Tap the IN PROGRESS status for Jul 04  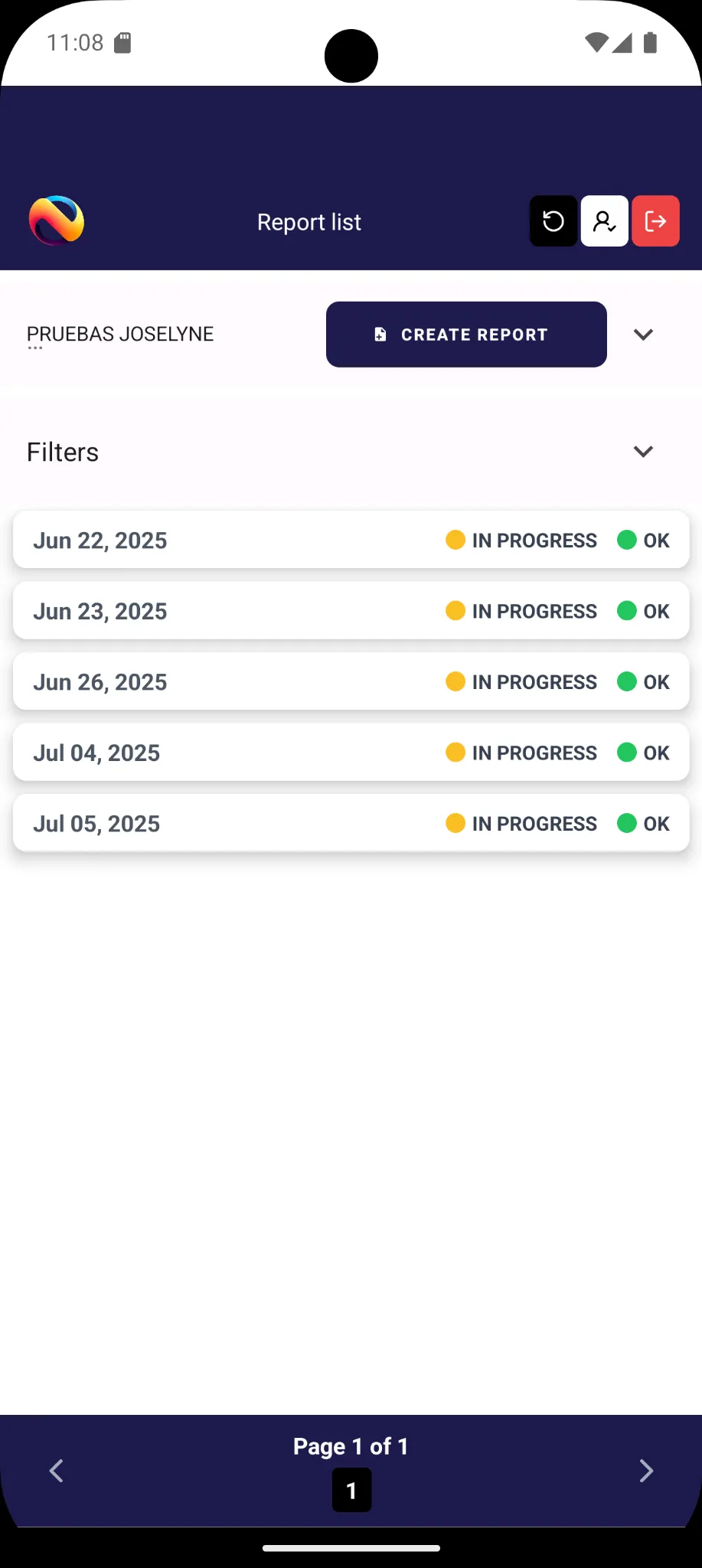[x=534, y=753]
